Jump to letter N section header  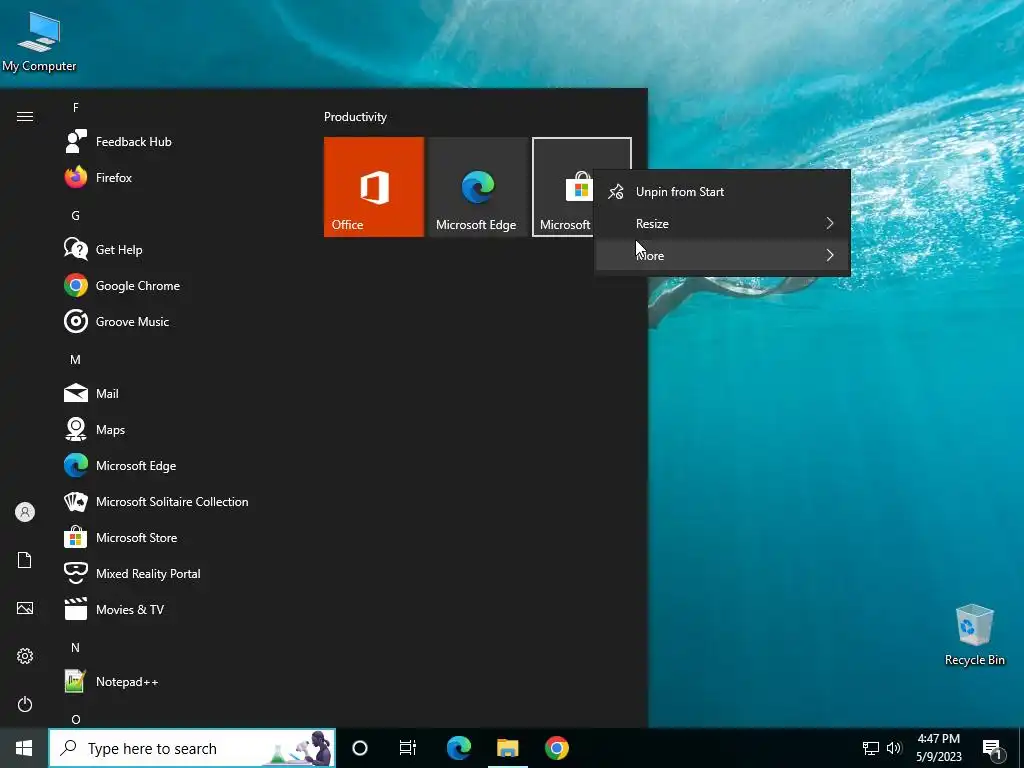coord(76,648)
